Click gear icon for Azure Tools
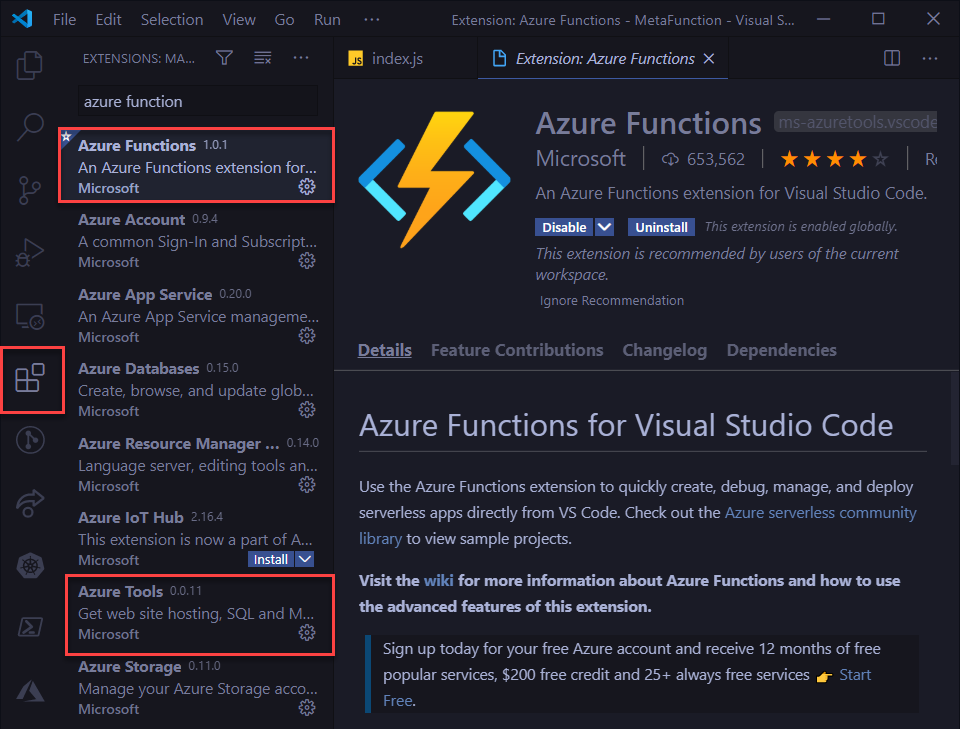This screenshot has width=960, height=729. (x=307, y=633)
